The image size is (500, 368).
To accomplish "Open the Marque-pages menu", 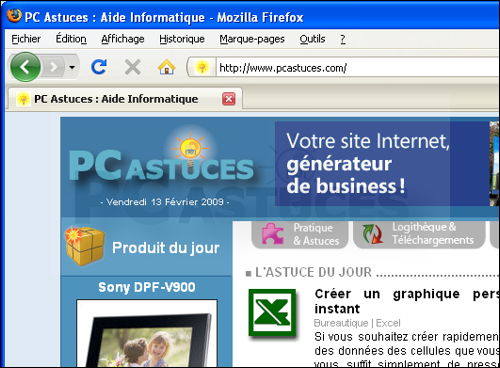I will pyautogui.click(x=252, y=39).
